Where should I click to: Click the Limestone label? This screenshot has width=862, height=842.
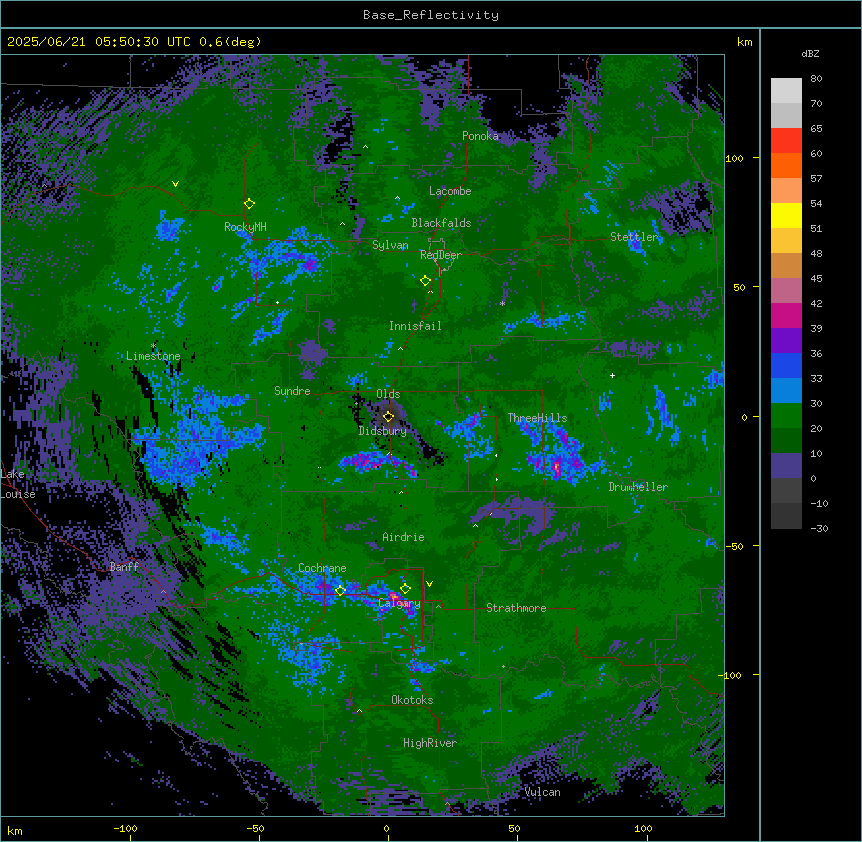click(153, 356)
